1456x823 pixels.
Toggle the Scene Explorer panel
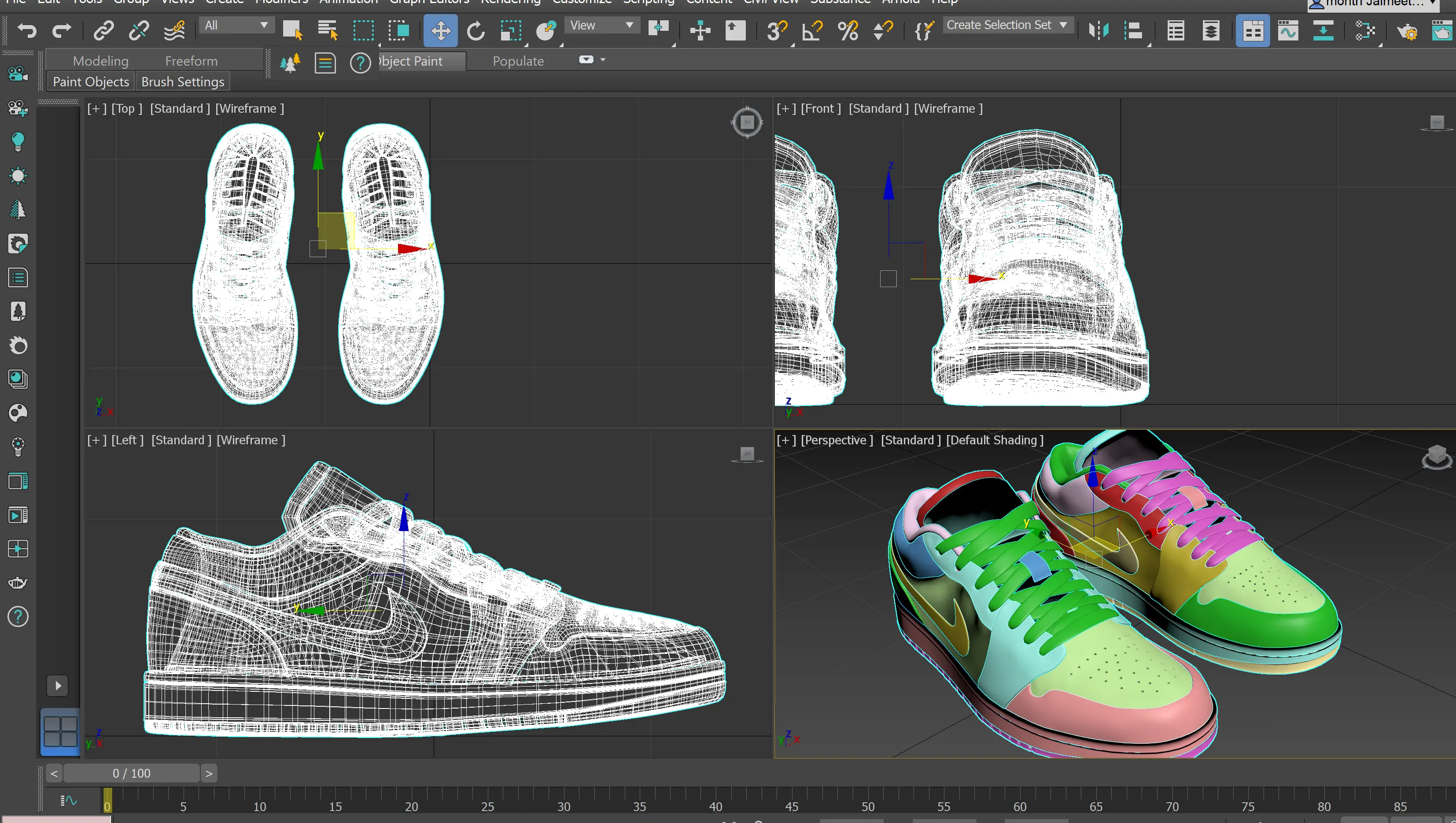[x=1176, y=30]
